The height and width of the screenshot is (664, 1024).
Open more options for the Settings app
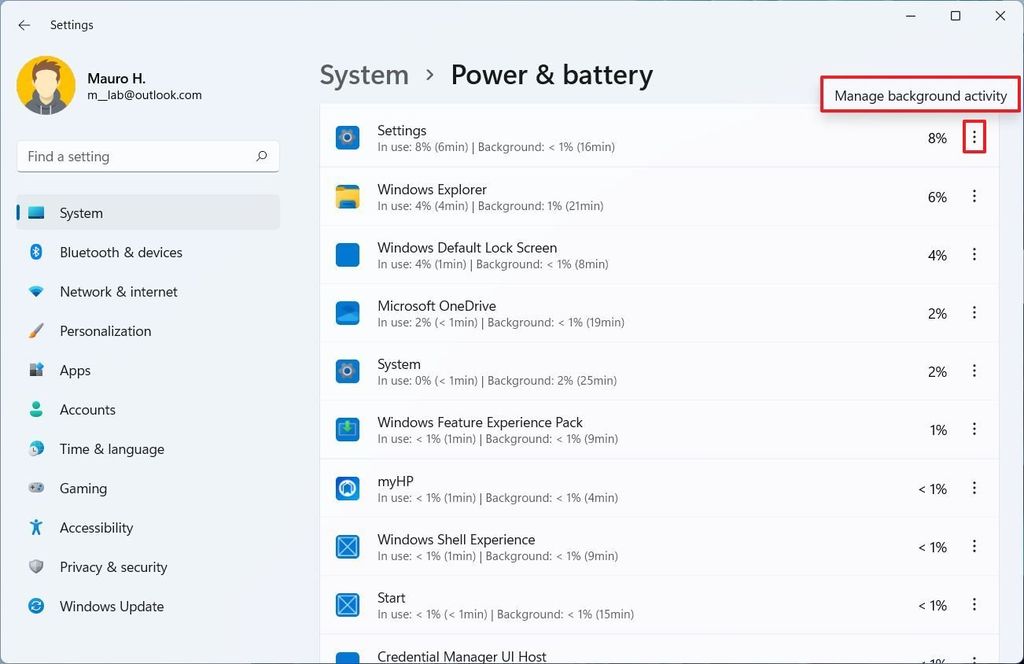(974, 138)
